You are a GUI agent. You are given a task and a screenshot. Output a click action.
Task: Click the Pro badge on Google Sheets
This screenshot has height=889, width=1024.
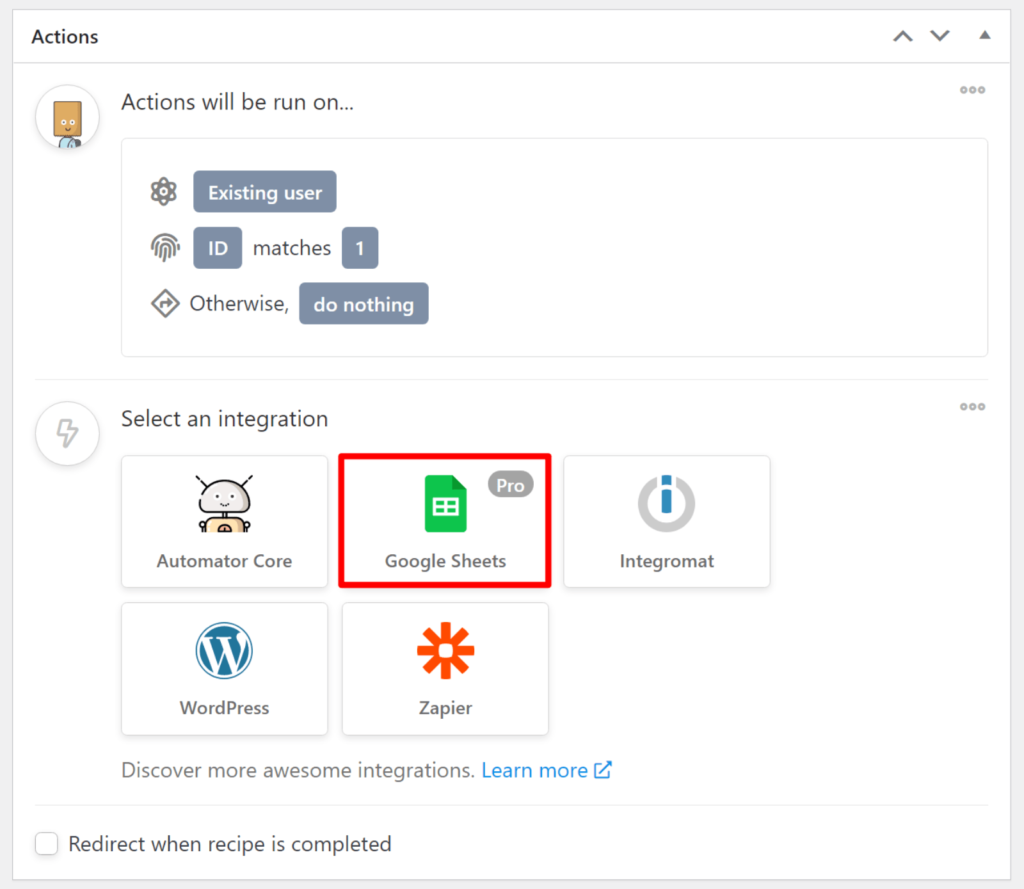pos(511,485)
